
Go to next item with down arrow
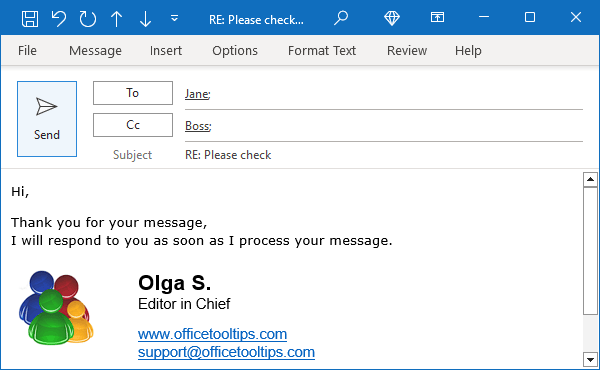[x=145, y=18]
